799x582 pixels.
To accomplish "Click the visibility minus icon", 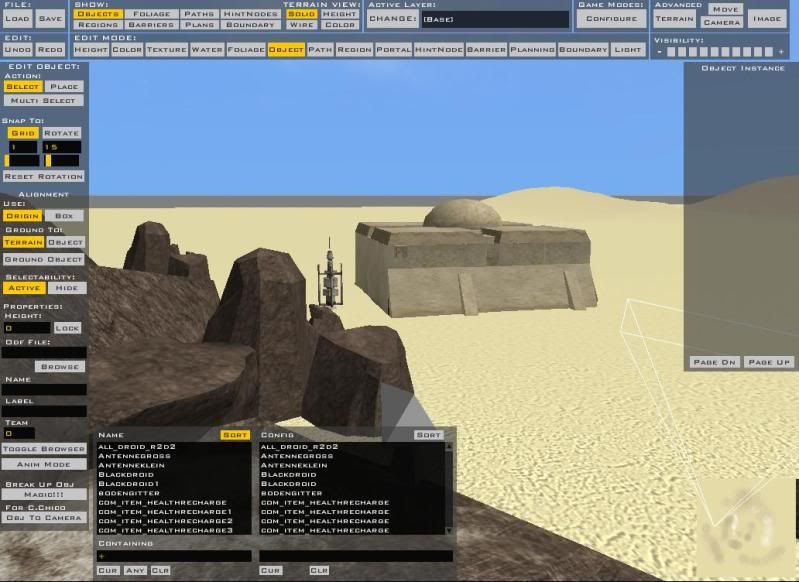I will tap(659, 52).
